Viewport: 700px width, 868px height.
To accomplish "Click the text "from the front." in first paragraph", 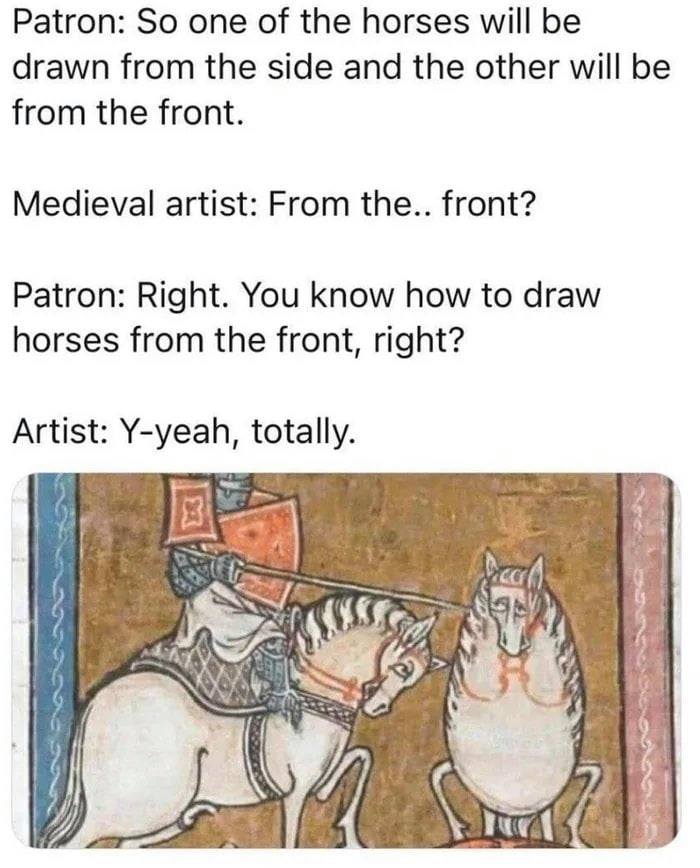I will point(127,112).
